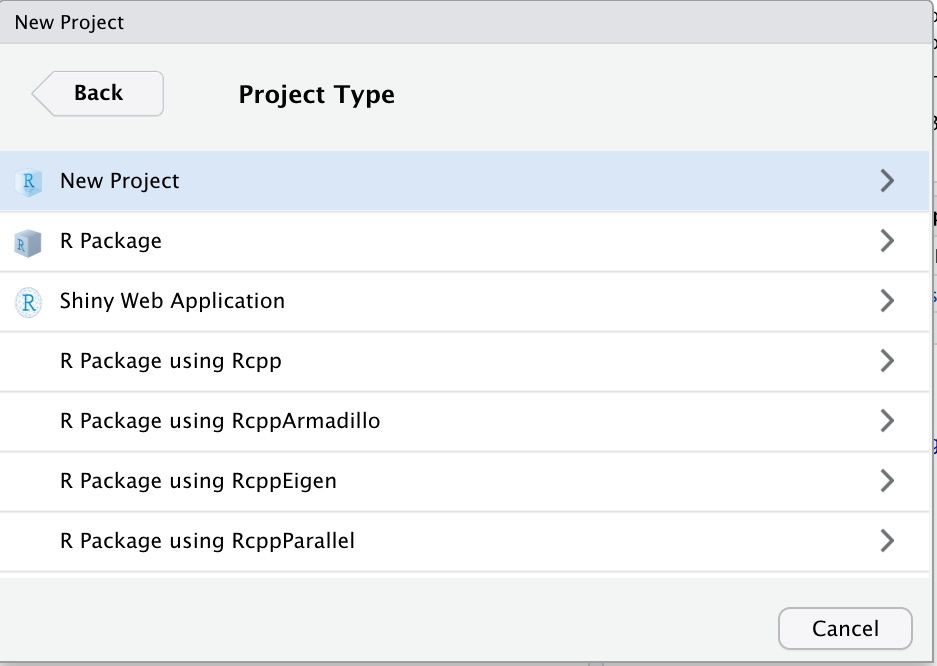Select the New Project list entry
This screenshot has width=937, height=666.
(120, 181)
